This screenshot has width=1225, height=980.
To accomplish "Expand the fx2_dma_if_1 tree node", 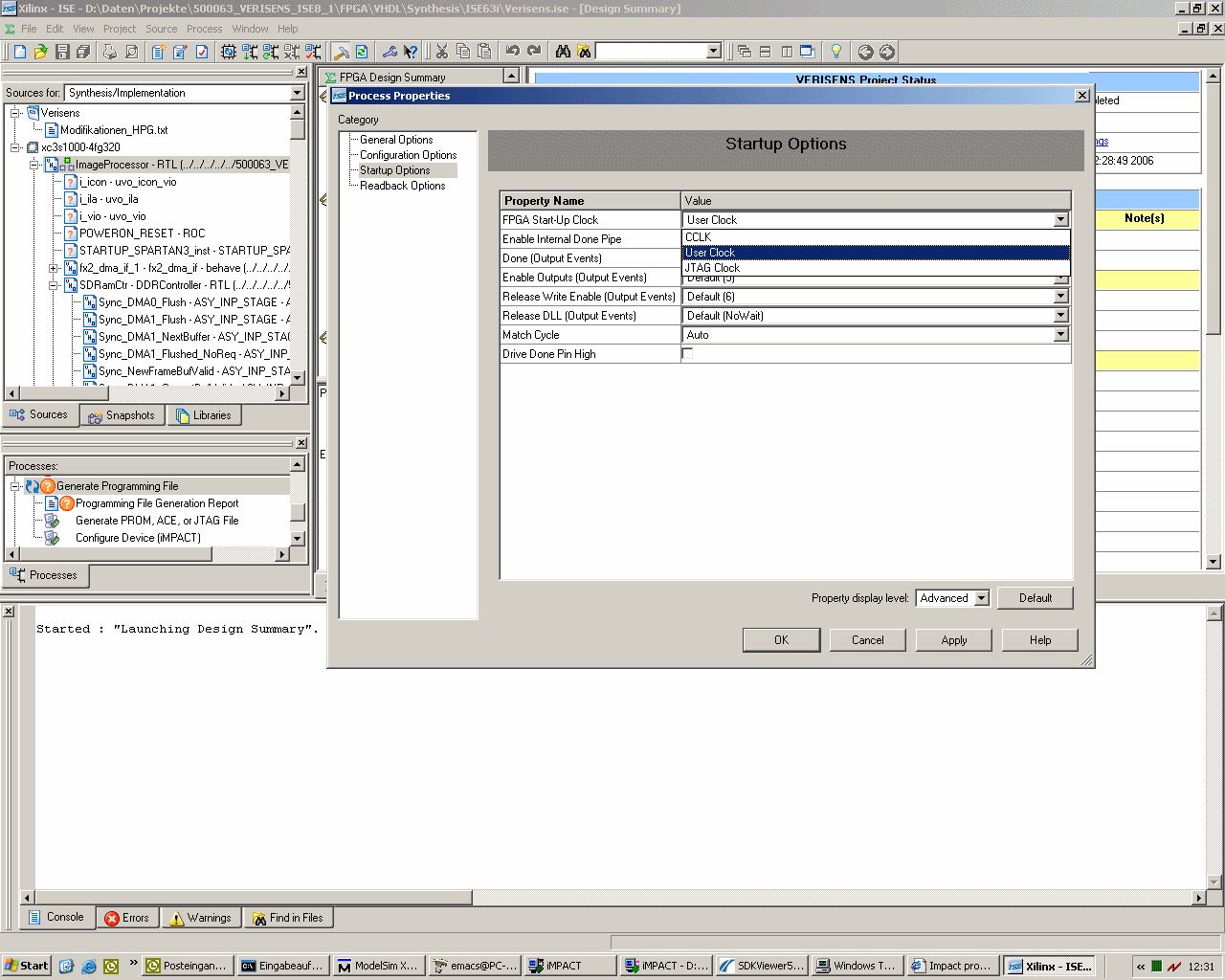I will coord(54,268).
